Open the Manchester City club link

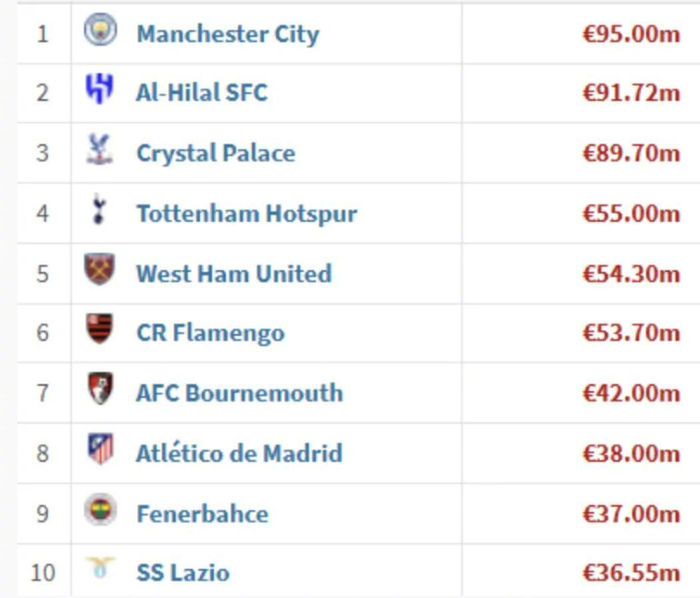(228, 34)
